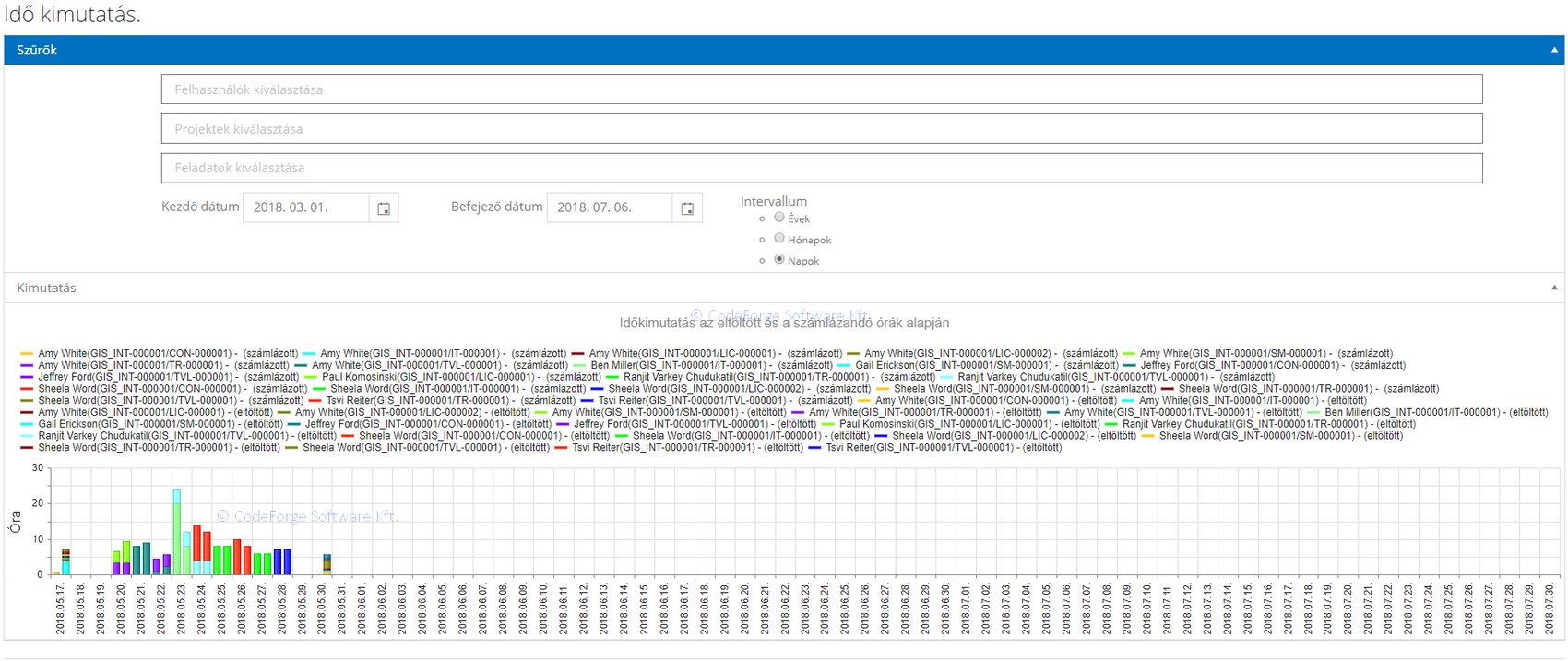The image size is (1568, 661).
Task: Click Amy White CON-000001 számlázott legend marker
Action: coord(27,354)
